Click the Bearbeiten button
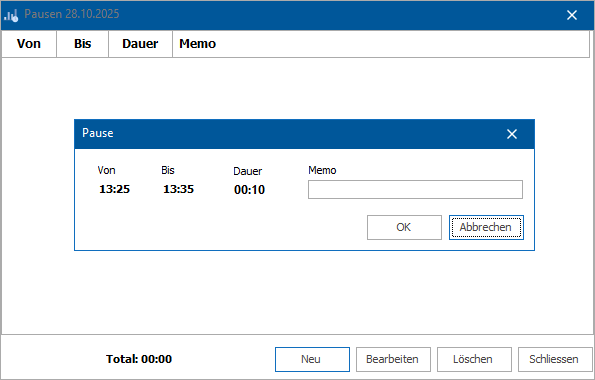Viewport: 595px width, 380px height. click(393, 359)
